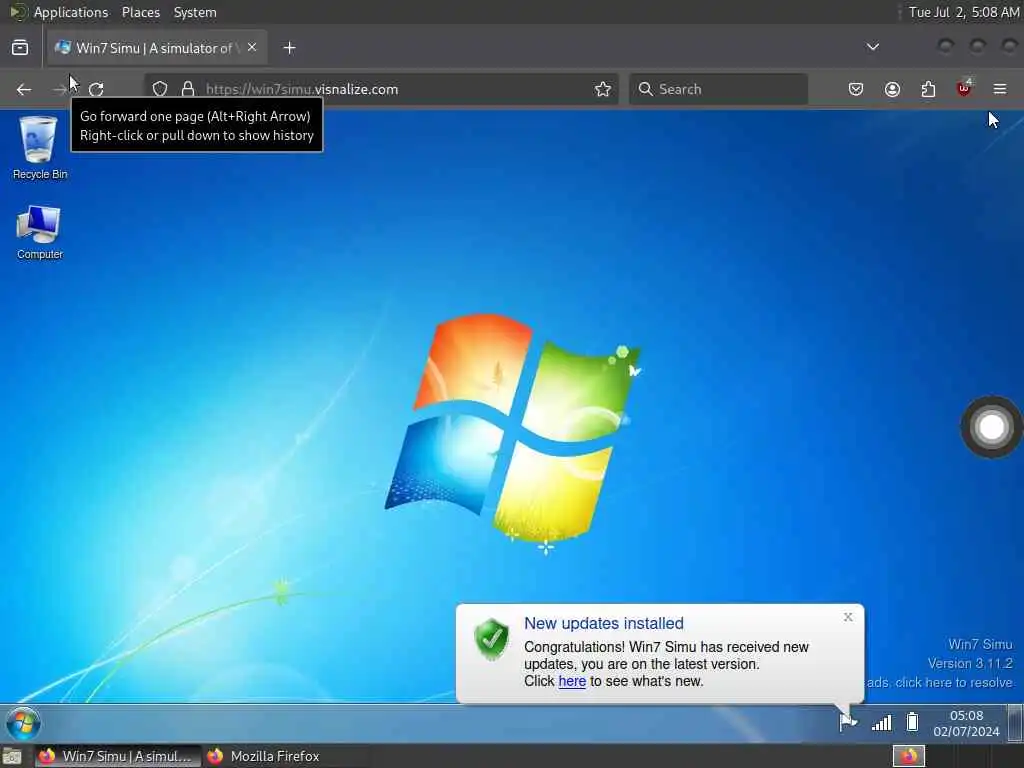Open the Windows 7 Start orb

tap(24, 724)
